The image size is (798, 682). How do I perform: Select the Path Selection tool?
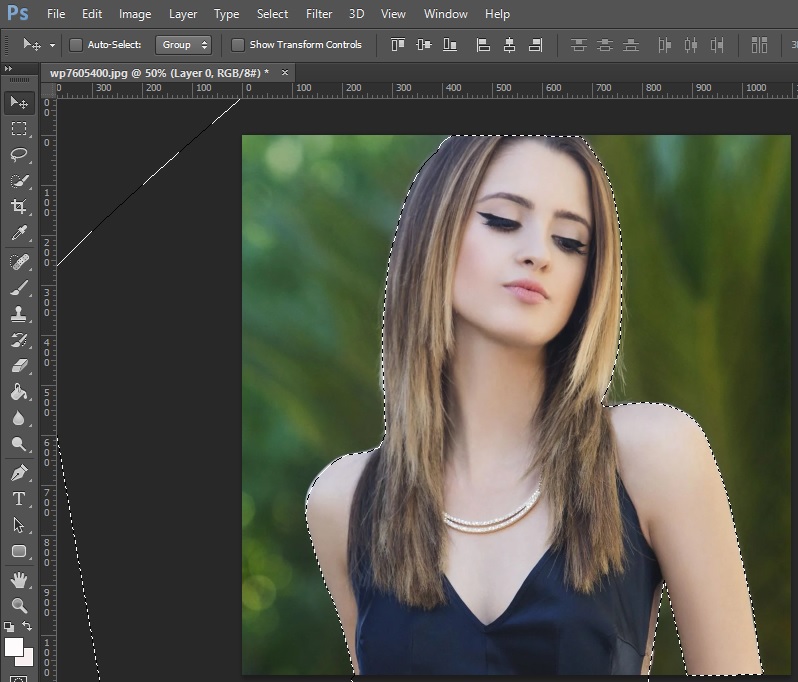19,525
